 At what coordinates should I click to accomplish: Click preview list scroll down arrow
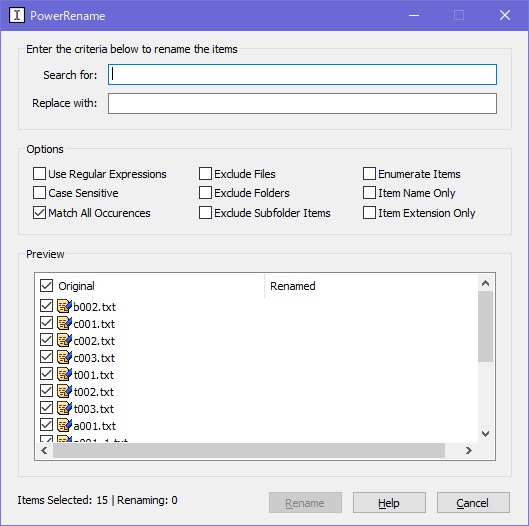click(x=485, y=434)
